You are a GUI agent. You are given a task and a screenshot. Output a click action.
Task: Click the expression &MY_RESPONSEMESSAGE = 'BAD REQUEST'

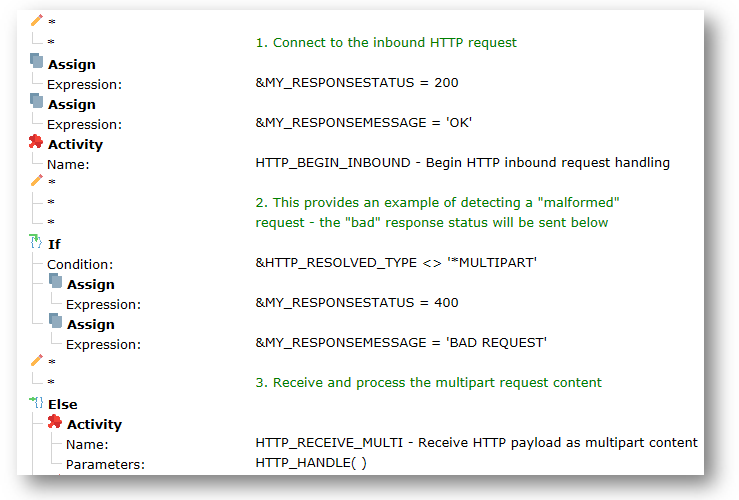401,343
